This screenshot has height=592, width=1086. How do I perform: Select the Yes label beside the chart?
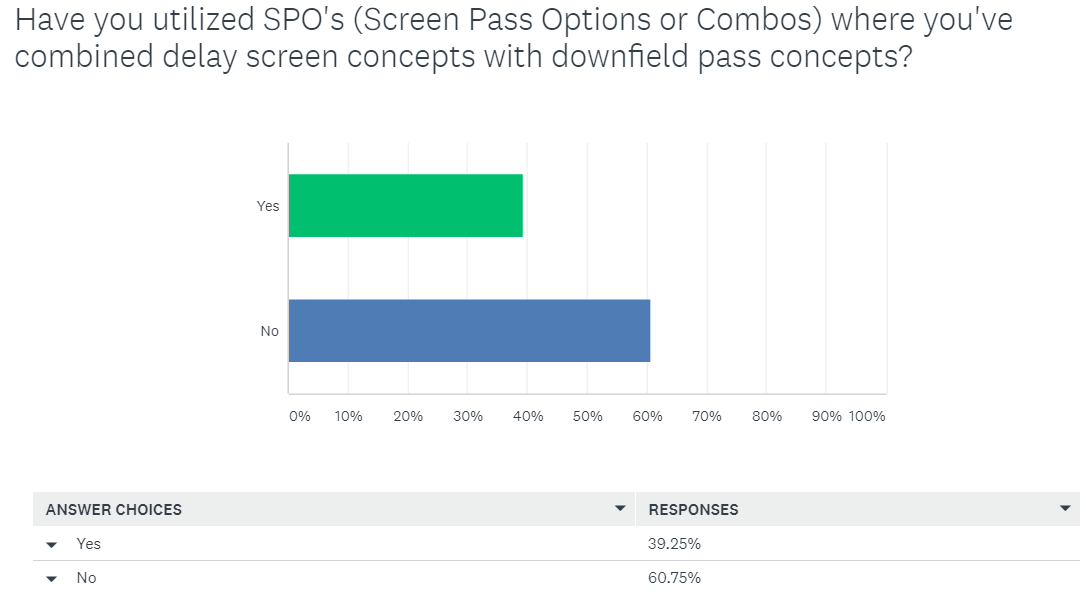268,206
